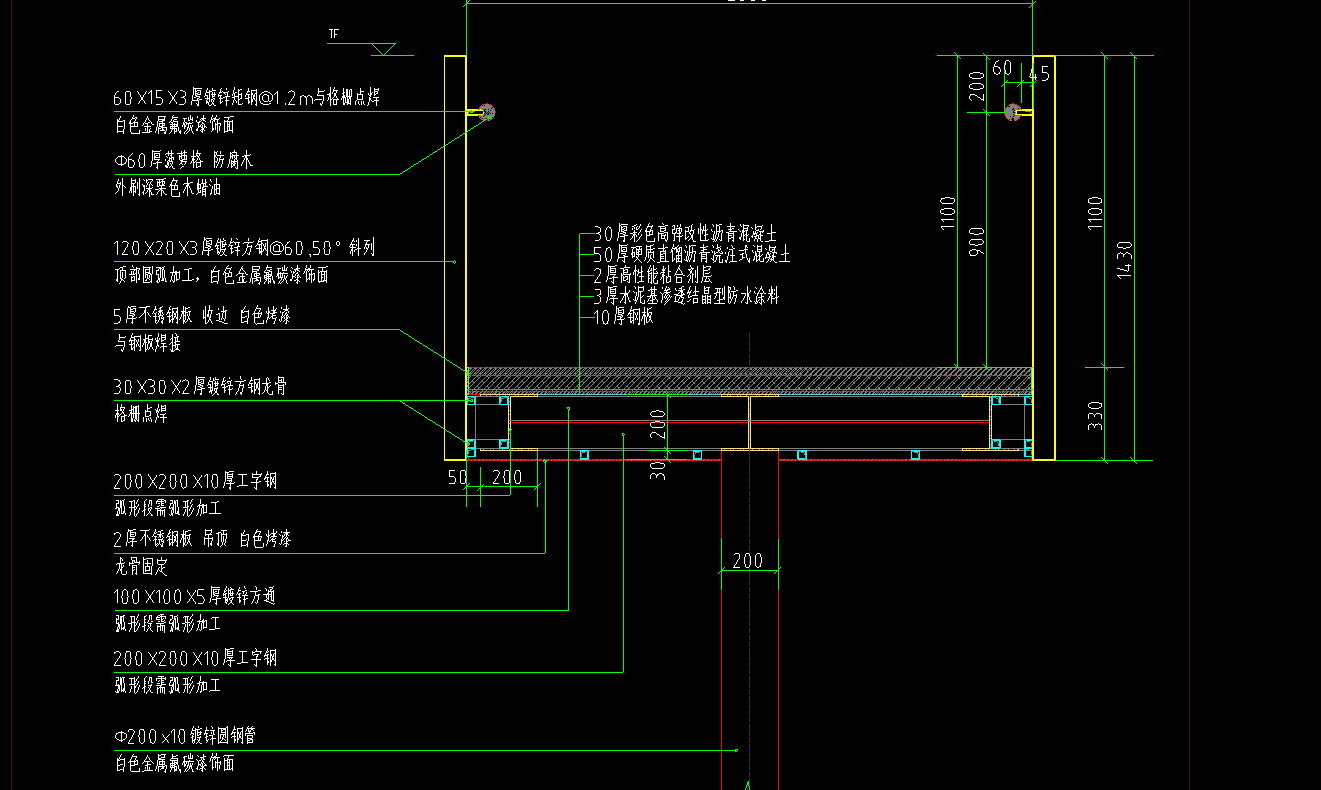The width and height of the screenshot is (1321, 790).
Task: Click '弧形段需弧形加工' under the 100X100X5 label
Action: tap(168, 624)
